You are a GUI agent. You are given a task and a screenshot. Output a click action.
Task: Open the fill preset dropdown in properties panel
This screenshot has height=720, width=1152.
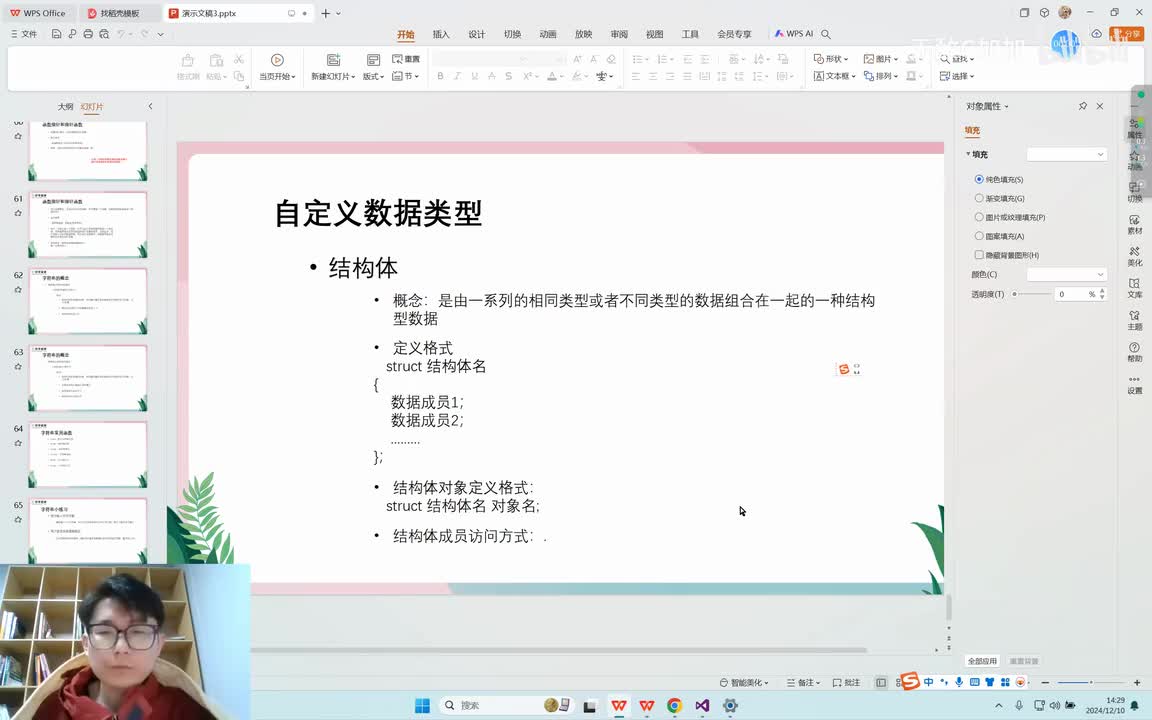pos(1066,154)
